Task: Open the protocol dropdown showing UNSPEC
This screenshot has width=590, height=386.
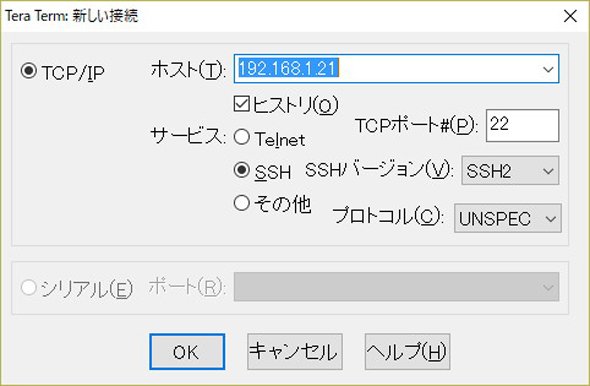Action: (508, 218)
